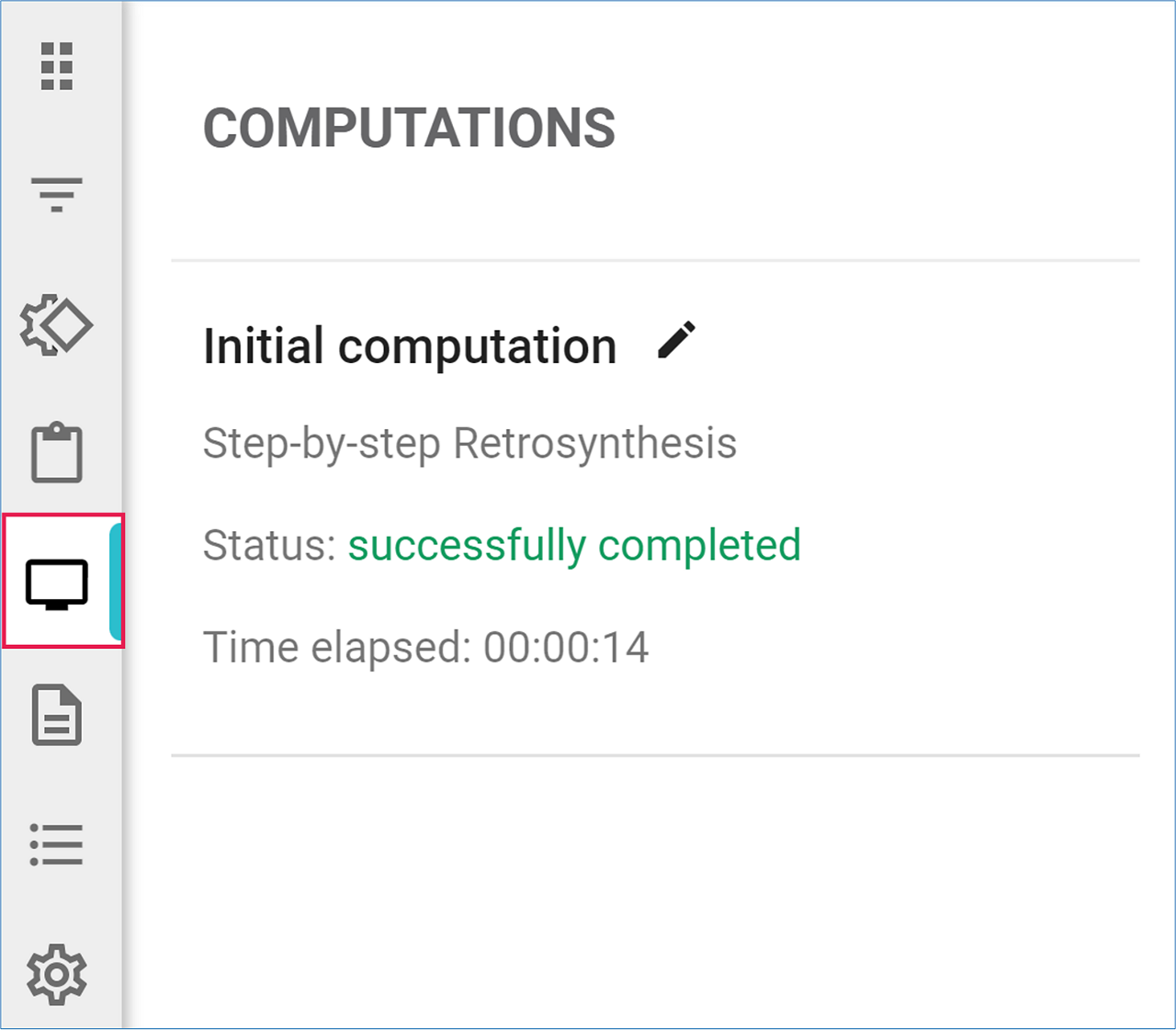Click the teal active indicator bar
Screen dimensions: 1176x1030
[116, 581]
